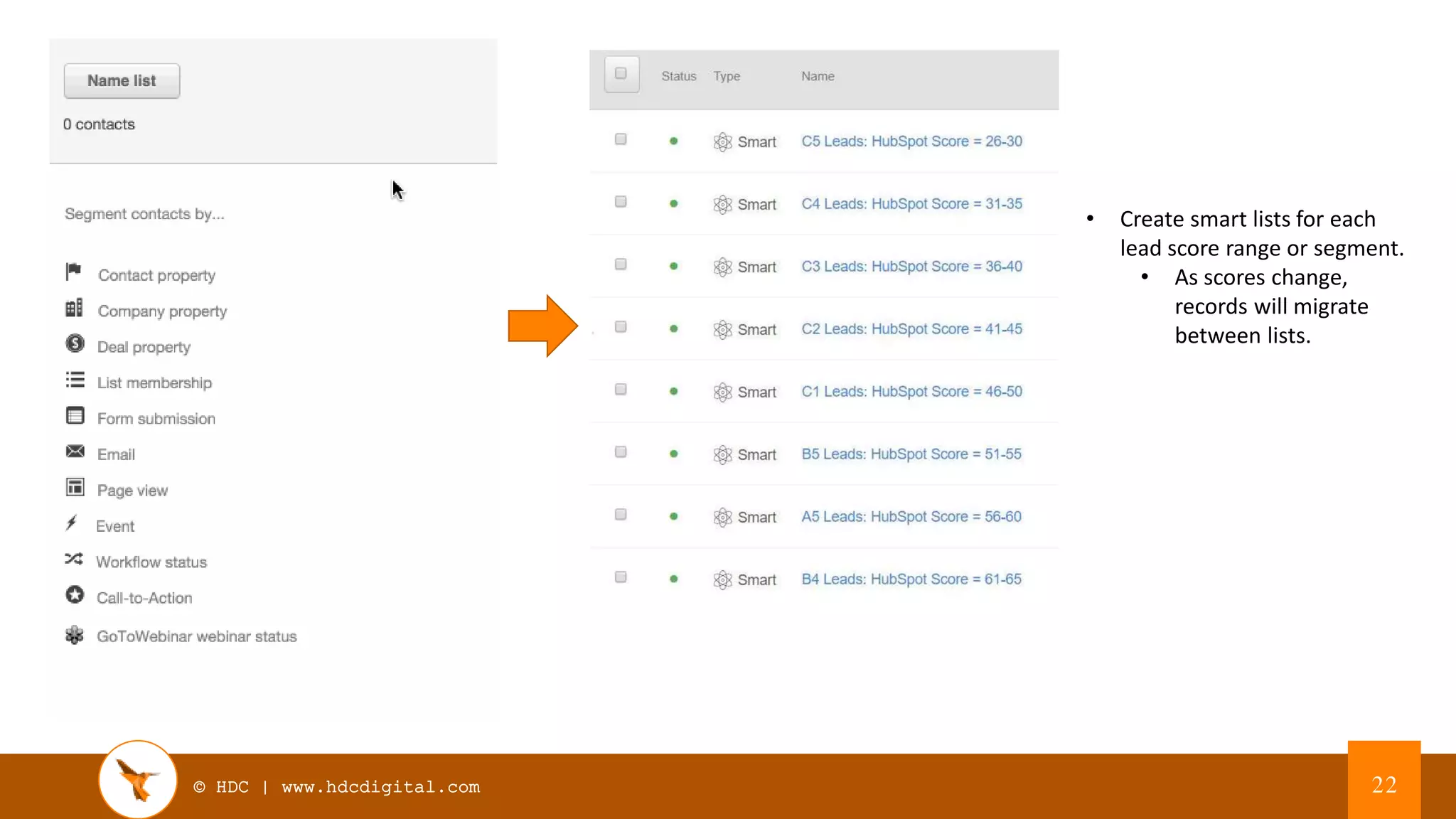Click the Form submission icon
1456x819 pixels.
click(x=75, y=415)
